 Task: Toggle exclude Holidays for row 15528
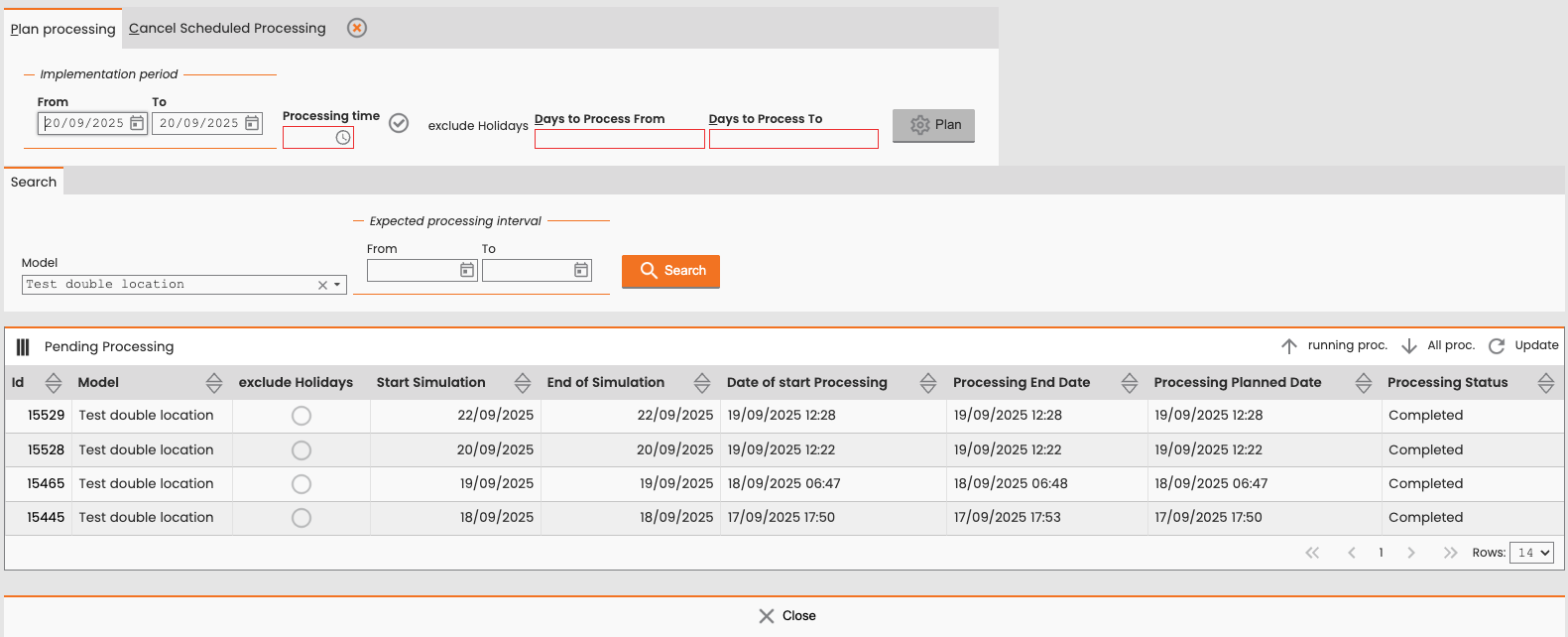[x=302, y=450]
